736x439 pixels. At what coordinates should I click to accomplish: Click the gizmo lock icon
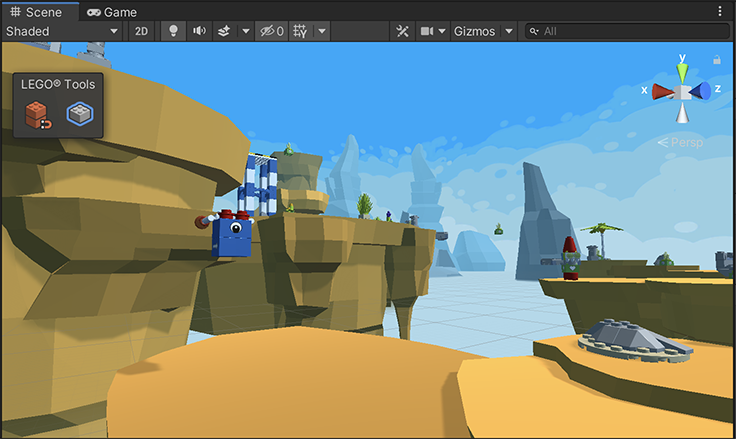click(x=717, y=60)
